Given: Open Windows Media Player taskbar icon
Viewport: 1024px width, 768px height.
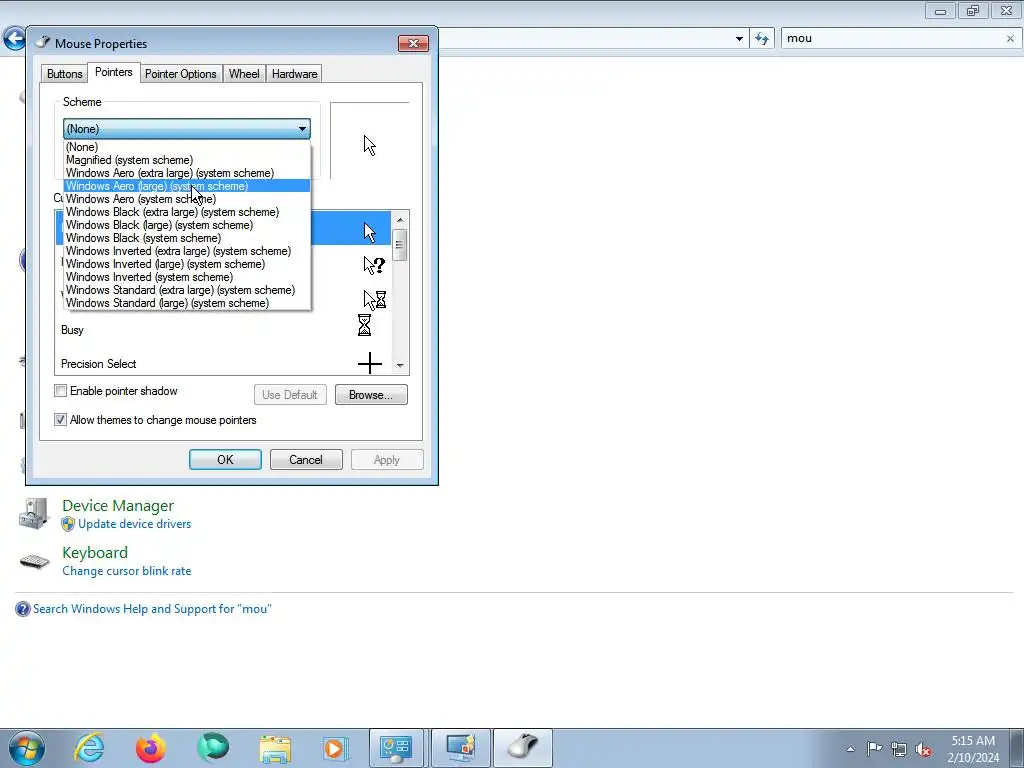Looking at the screenshot, I should pos(336,748).
